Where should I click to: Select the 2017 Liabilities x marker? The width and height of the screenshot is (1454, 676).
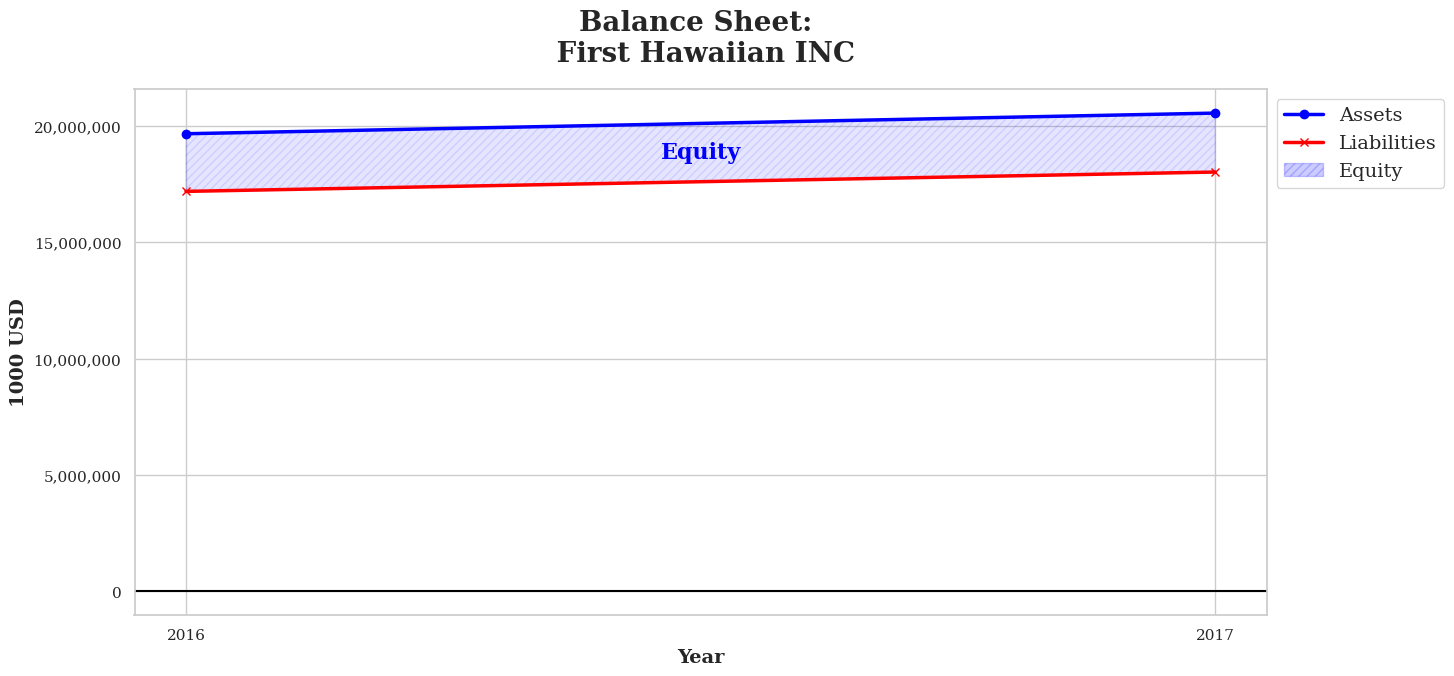pos(1215,172)
